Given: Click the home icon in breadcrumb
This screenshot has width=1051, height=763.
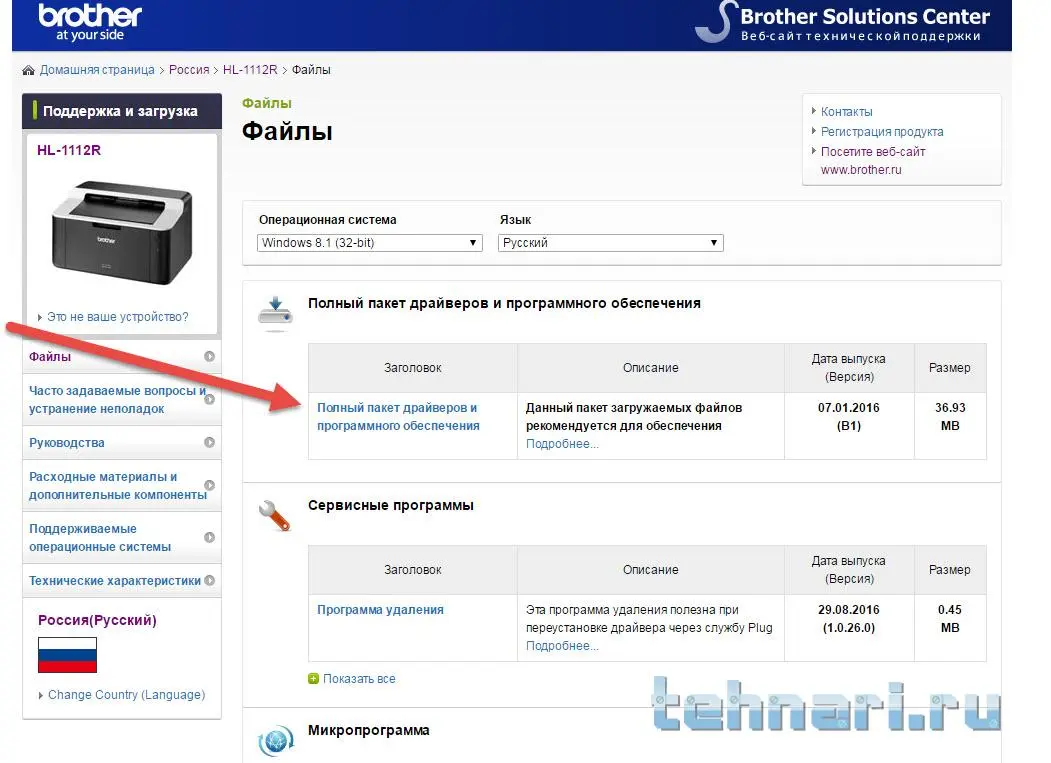Looking at the screenshot, I should [28, 70].
